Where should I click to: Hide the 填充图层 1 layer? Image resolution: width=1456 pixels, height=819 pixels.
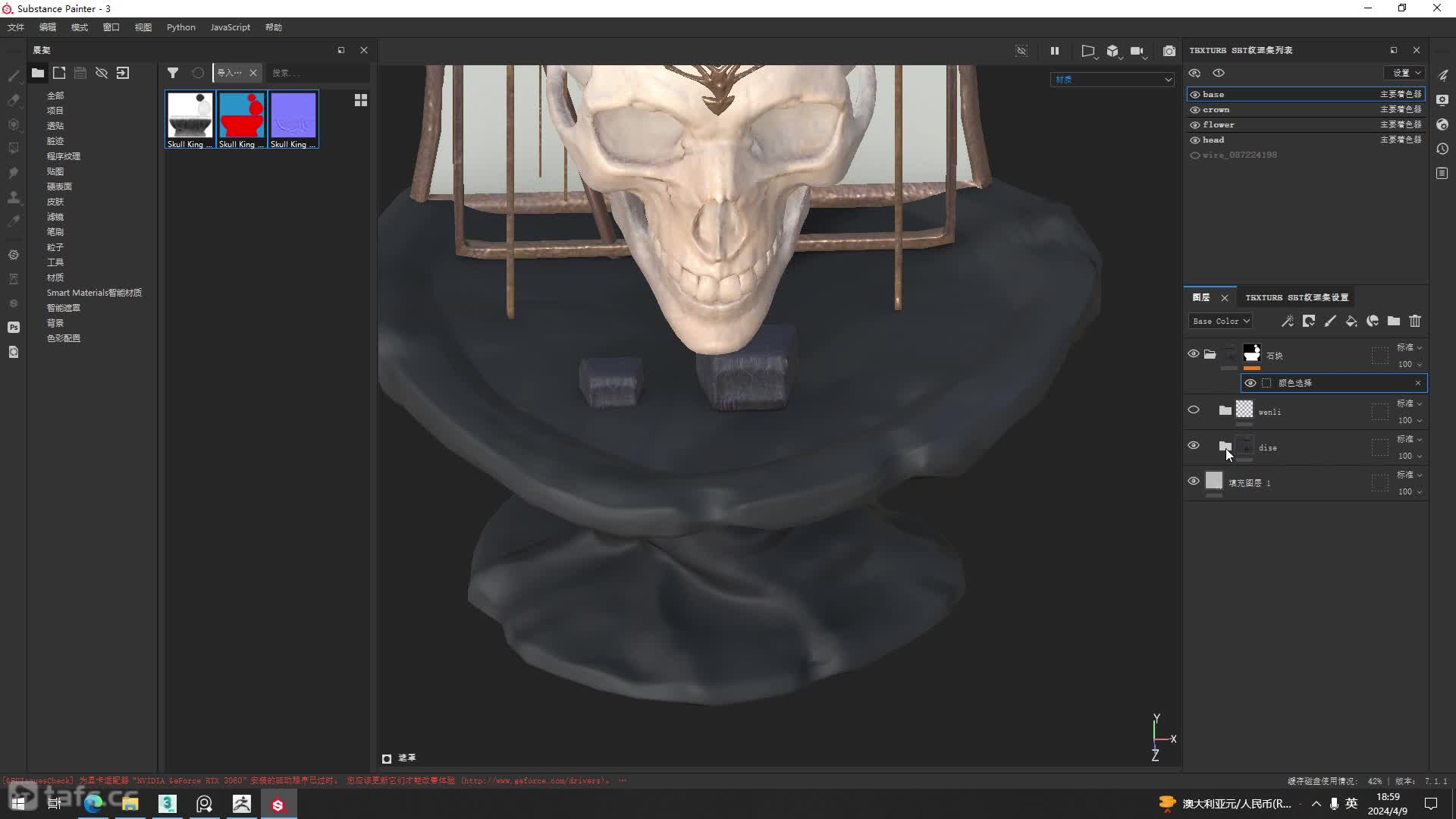coord(1194,482)
